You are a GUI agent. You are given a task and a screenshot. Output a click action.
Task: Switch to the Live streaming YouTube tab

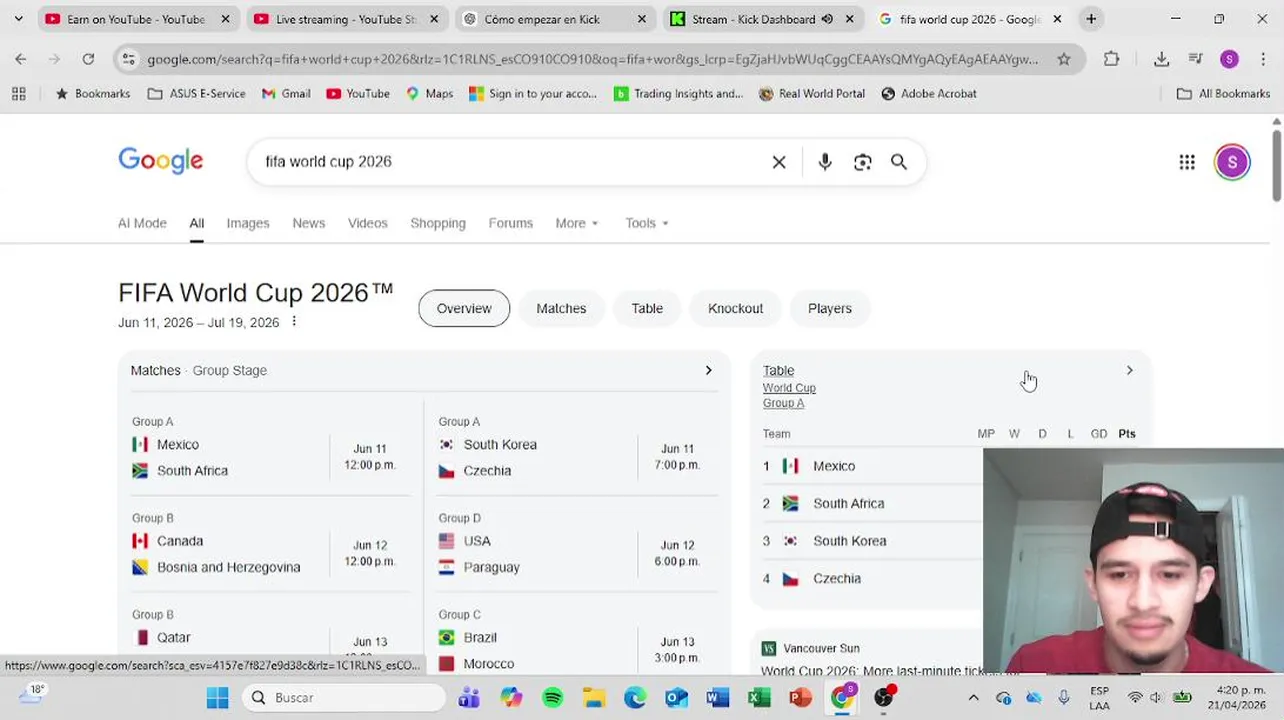(x=346, y=19)
